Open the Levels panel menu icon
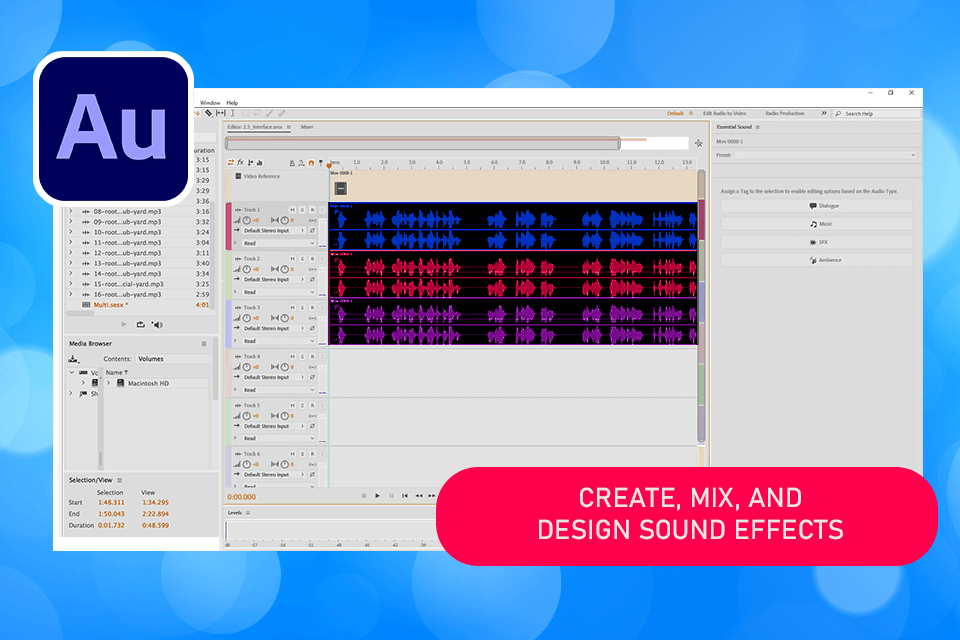This screenshot has width=960, height=640. click(247, 513)
